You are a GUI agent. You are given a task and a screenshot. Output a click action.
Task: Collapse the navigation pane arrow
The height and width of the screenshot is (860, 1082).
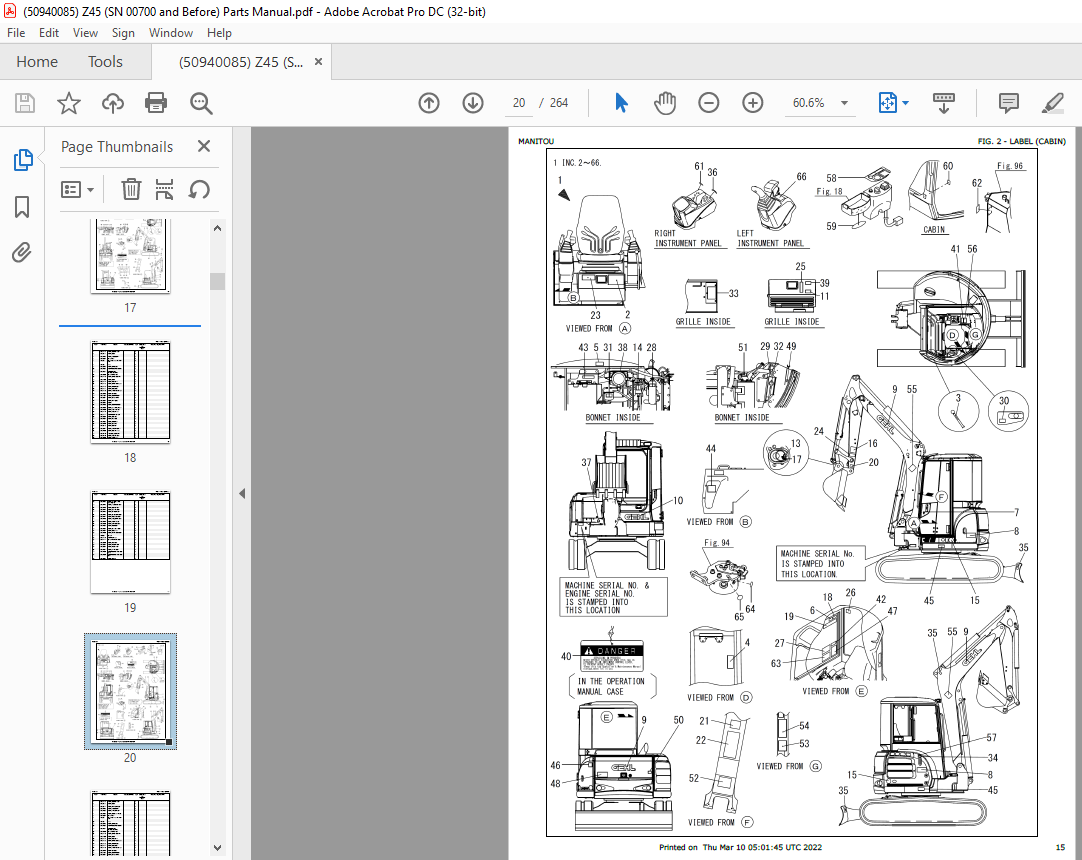coord(242,493)
